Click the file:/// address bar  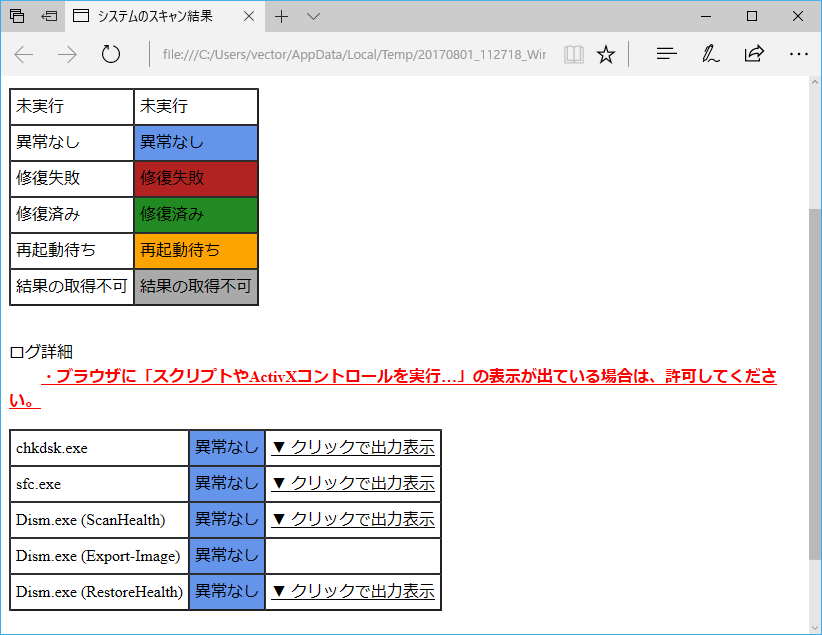[x=354, y=54]
